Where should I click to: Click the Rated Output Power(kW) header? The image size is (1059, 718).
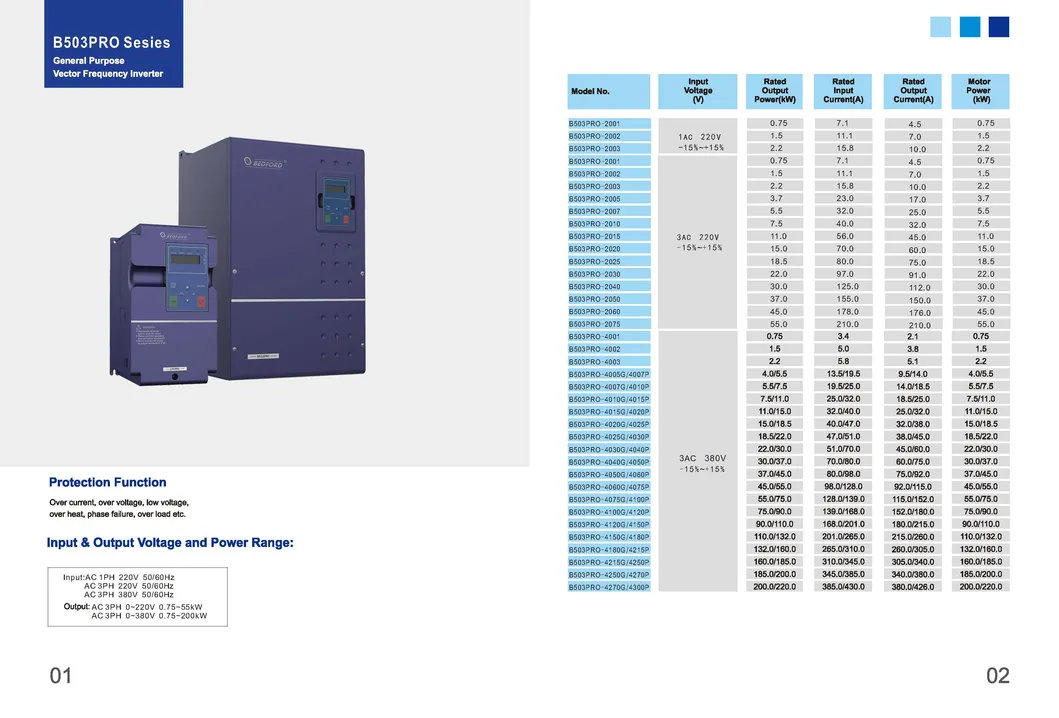pyautogui.click(x=774, y=91)
